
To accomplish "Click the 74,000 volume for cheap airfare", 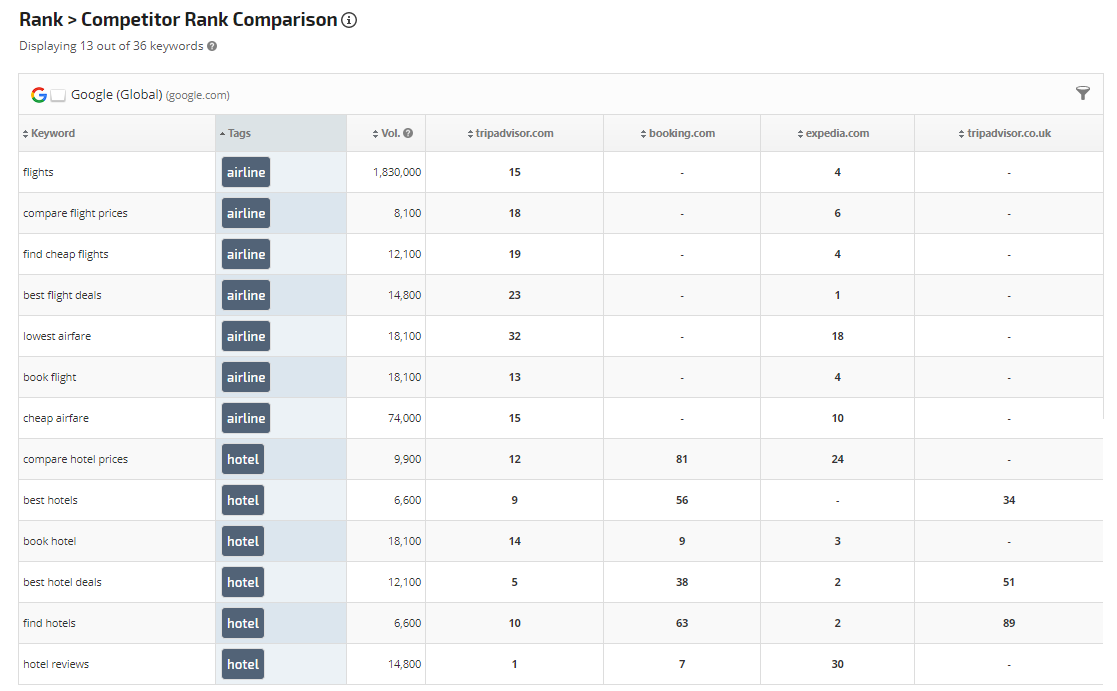I will coord(405,418).
